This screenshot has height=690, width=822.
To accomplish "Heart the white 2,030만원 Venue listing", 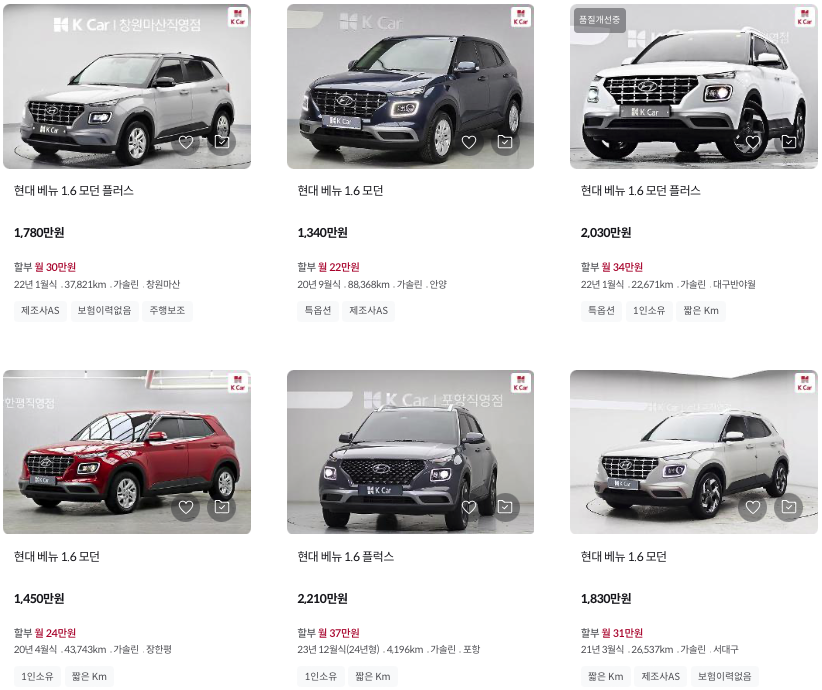I will (753, 142).
